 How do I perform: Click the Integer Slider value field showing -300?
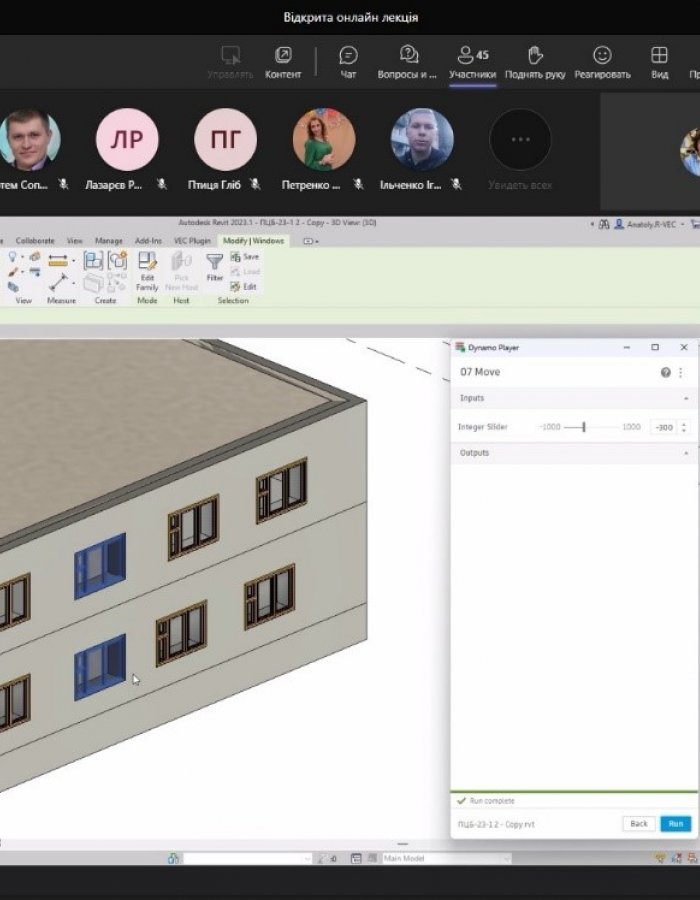[x=664, y=427]
